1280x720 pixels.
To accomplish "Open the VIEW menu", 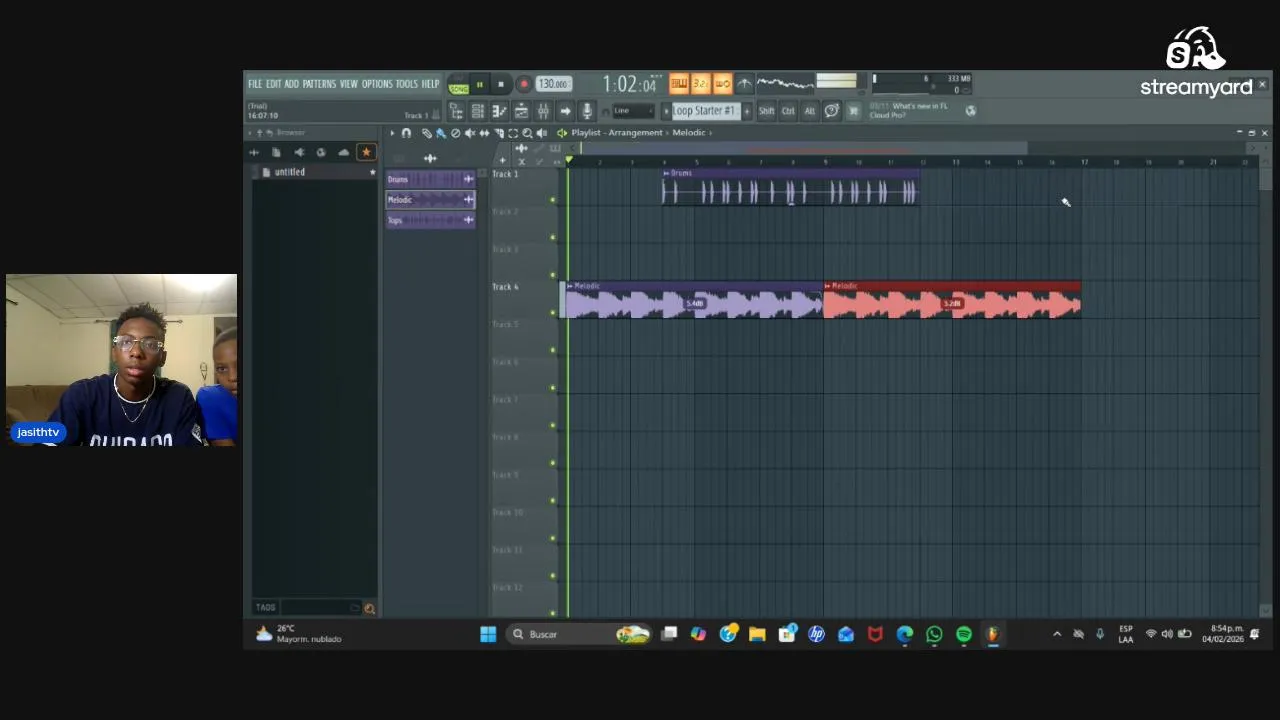I will point(348,84).
